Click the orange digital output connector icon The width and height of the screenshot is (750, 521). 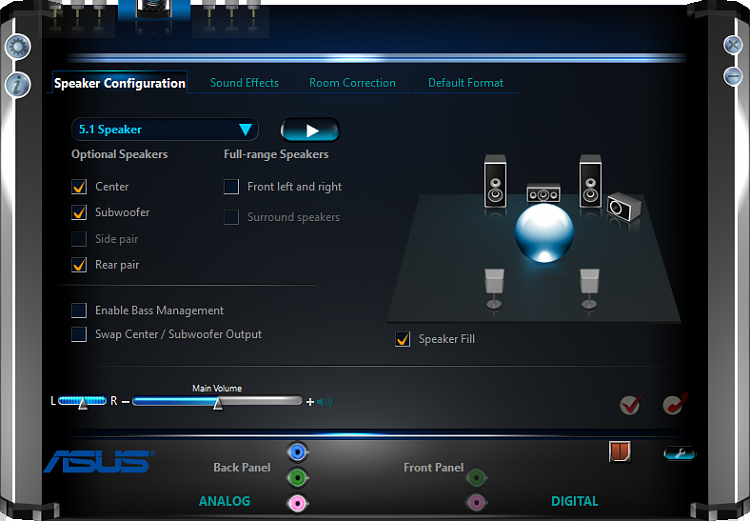pos(620,452)
